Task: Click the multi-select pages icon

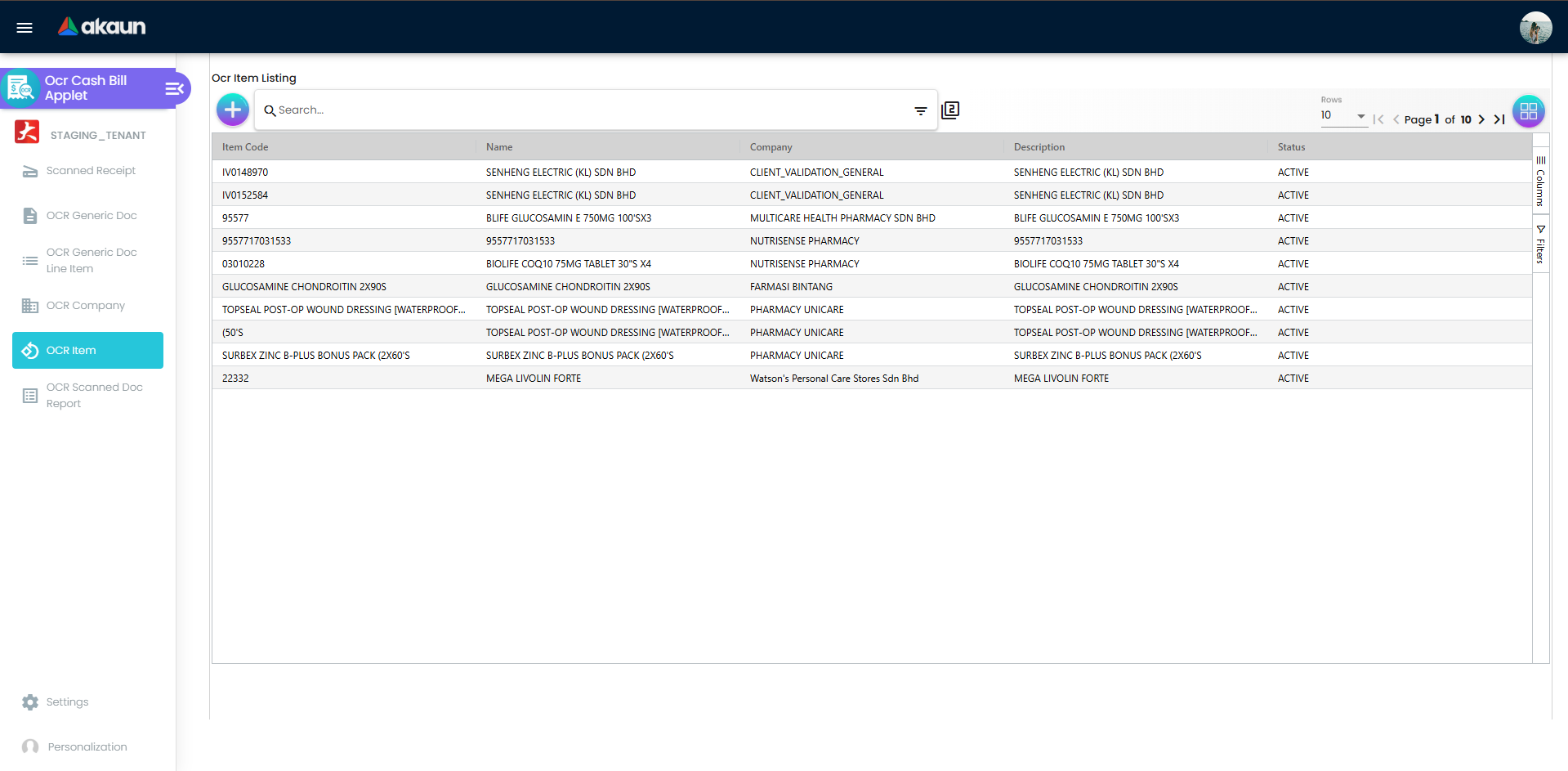Action: click(950, 110)
